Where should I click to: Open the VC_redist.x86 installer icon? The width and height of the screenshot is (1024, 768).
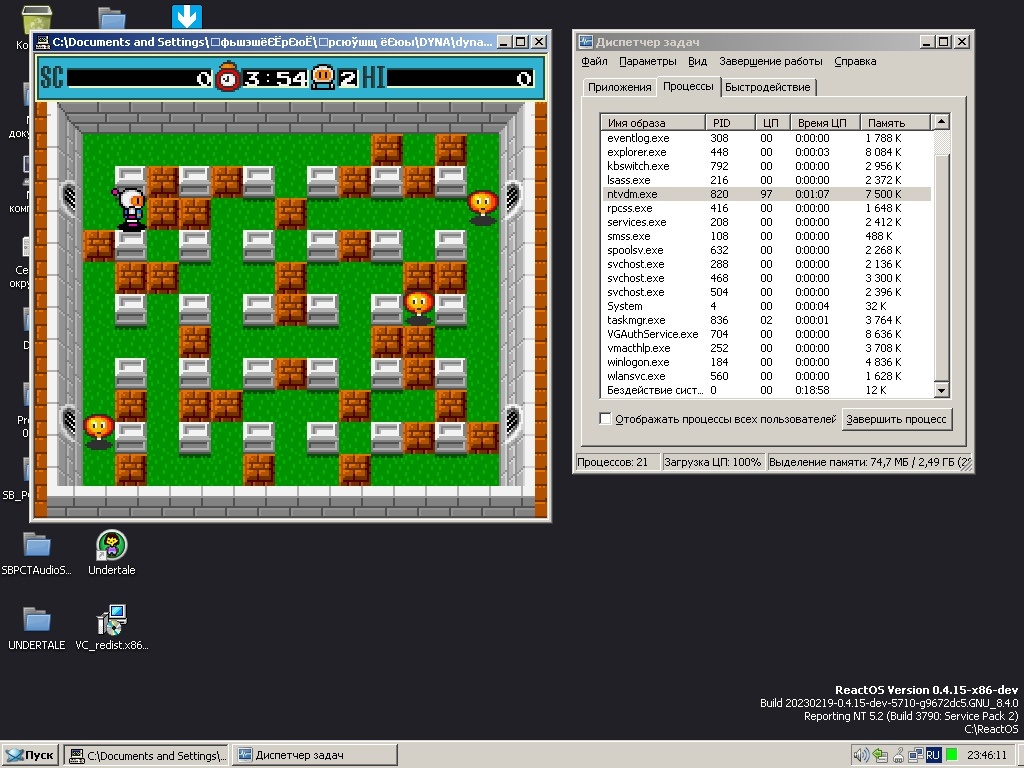(x=112, y=628)
